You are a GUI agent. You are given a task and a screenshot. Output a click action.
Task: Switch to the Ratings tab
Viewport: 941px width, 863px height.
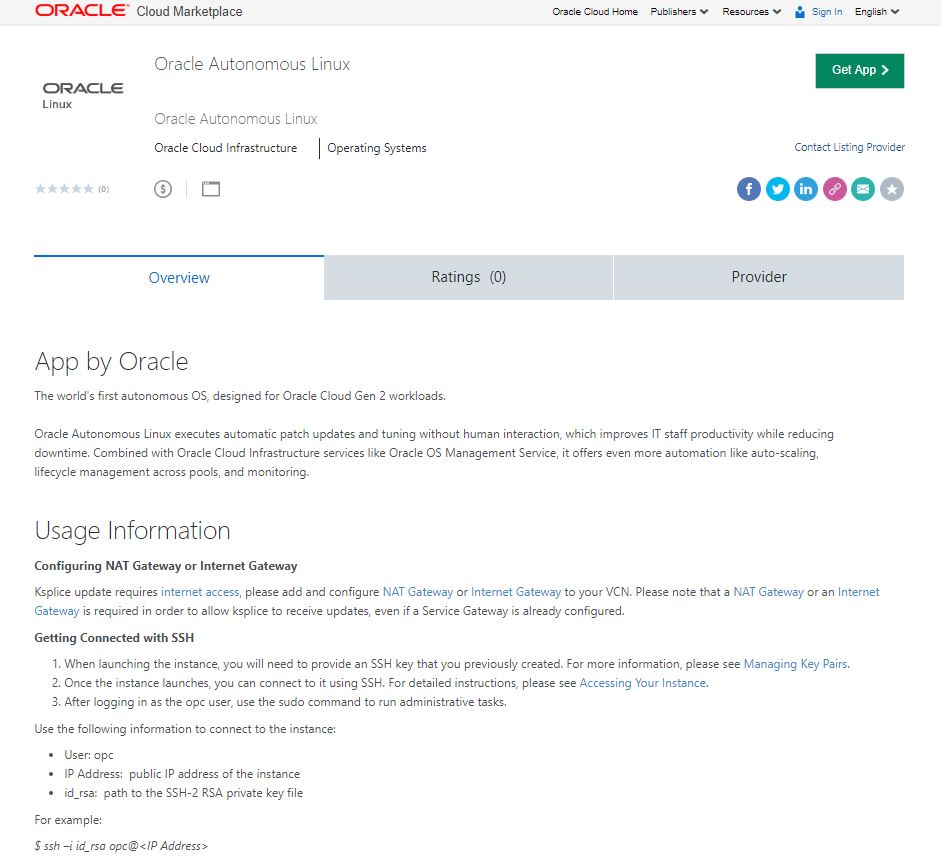pos(467,277)
